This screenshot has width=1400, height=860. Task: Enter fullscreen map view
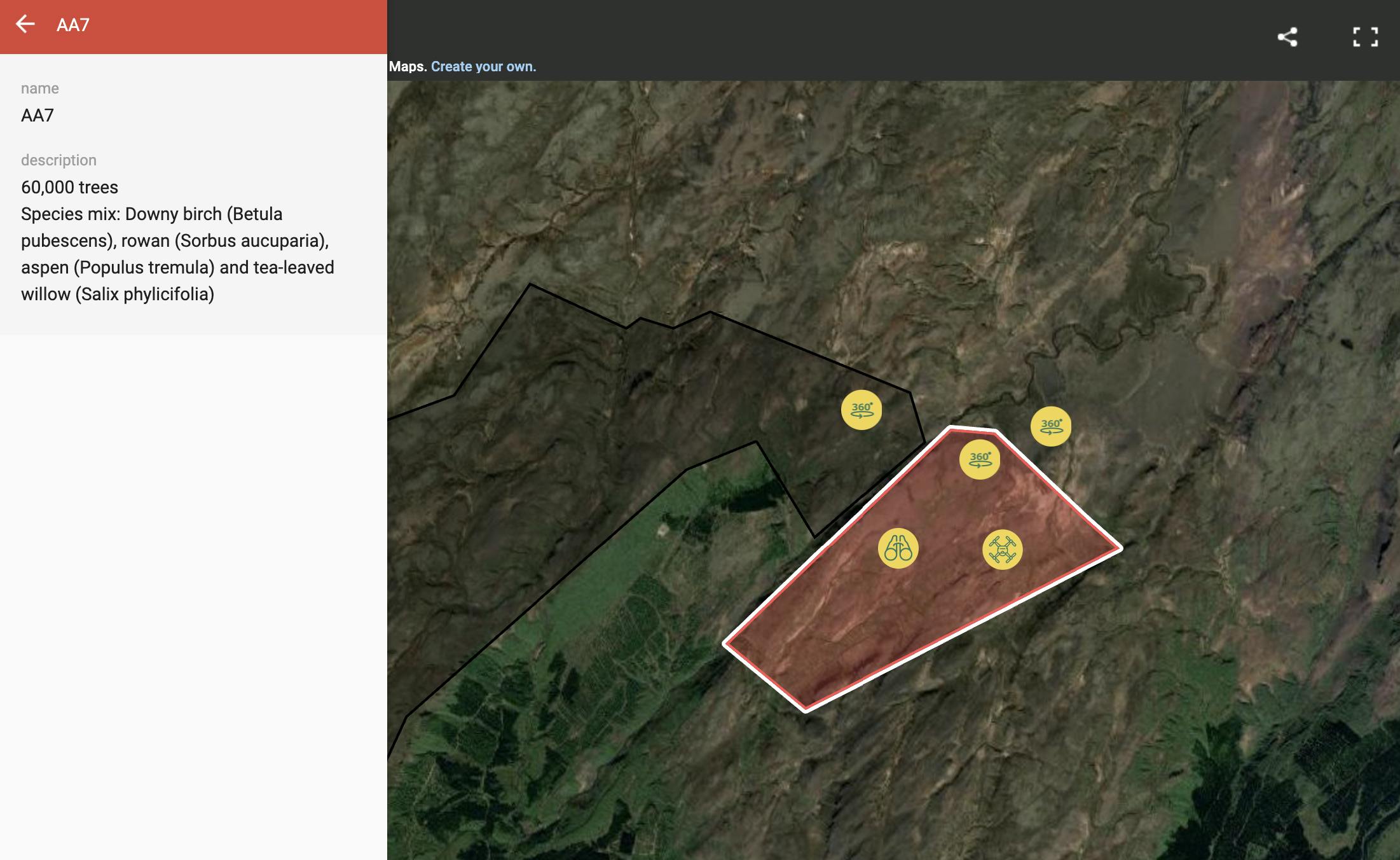(x=1365, y=37)
